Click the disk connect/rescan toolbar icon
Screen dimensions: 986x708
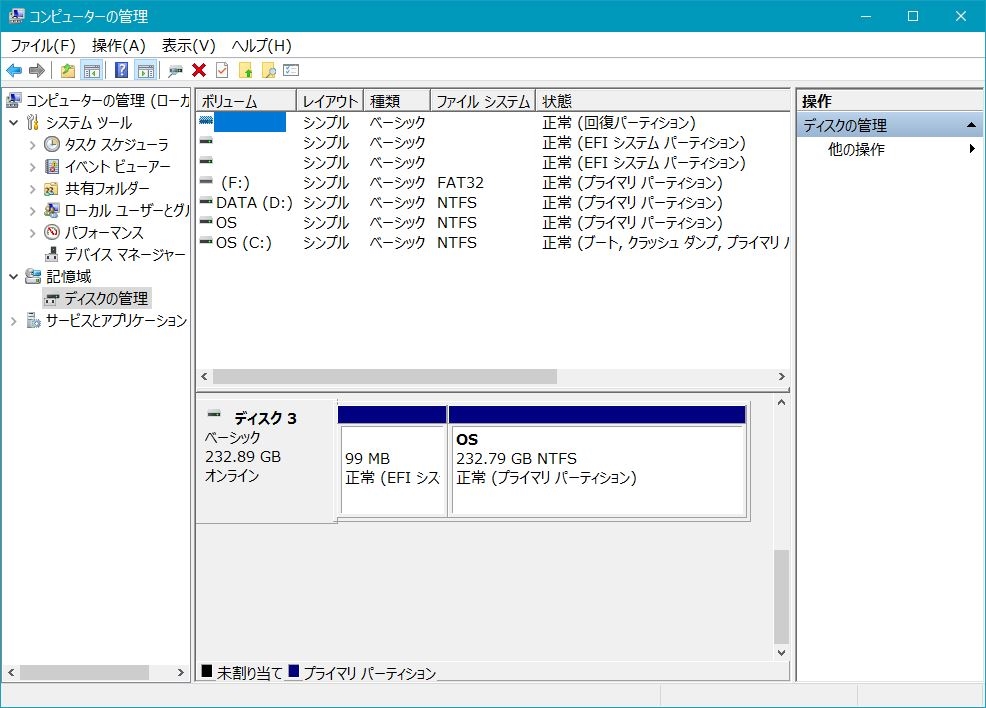[175, 70]
